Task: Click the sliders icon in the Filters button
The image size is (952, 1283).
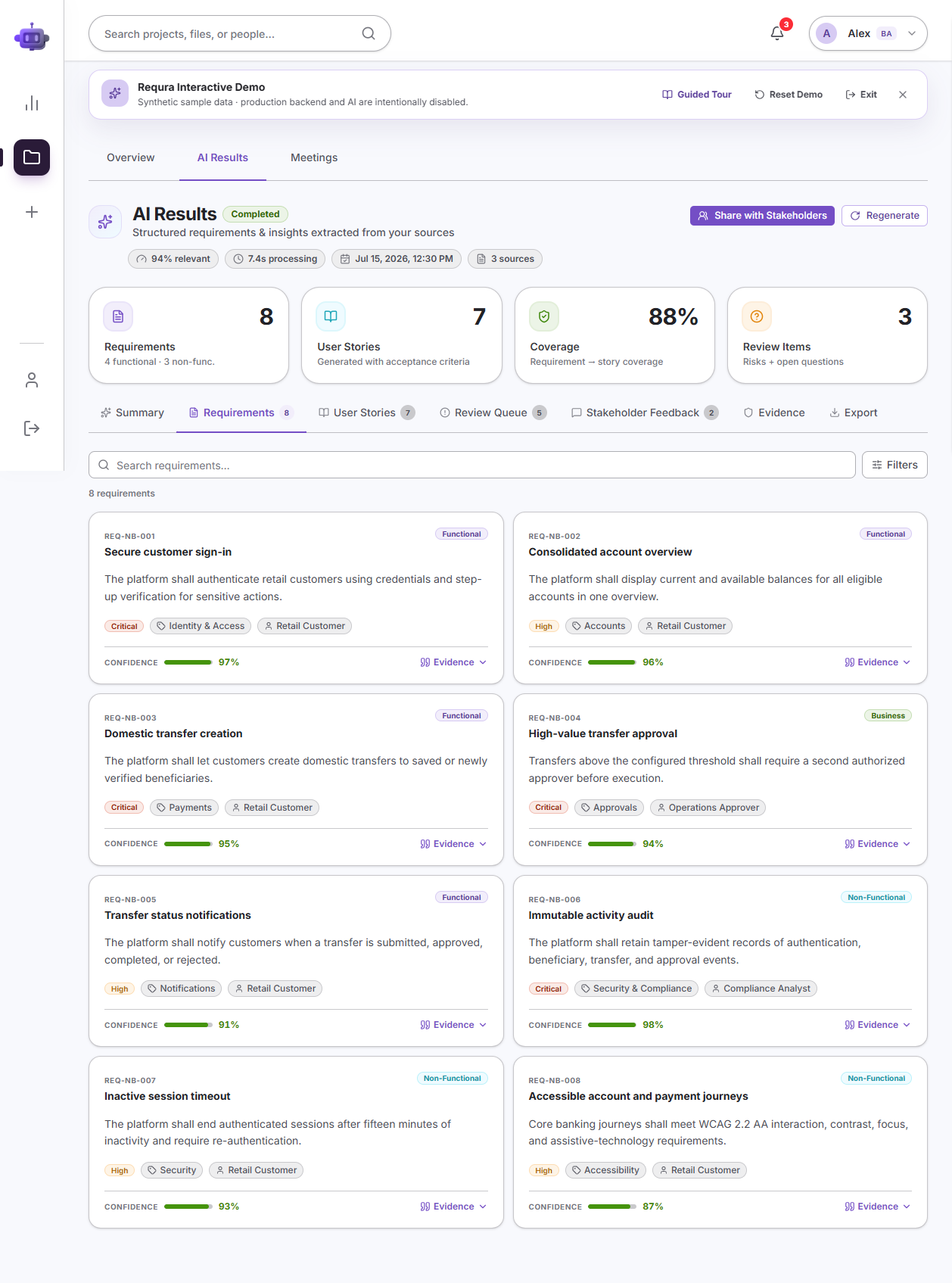Action: pos(877,465)
